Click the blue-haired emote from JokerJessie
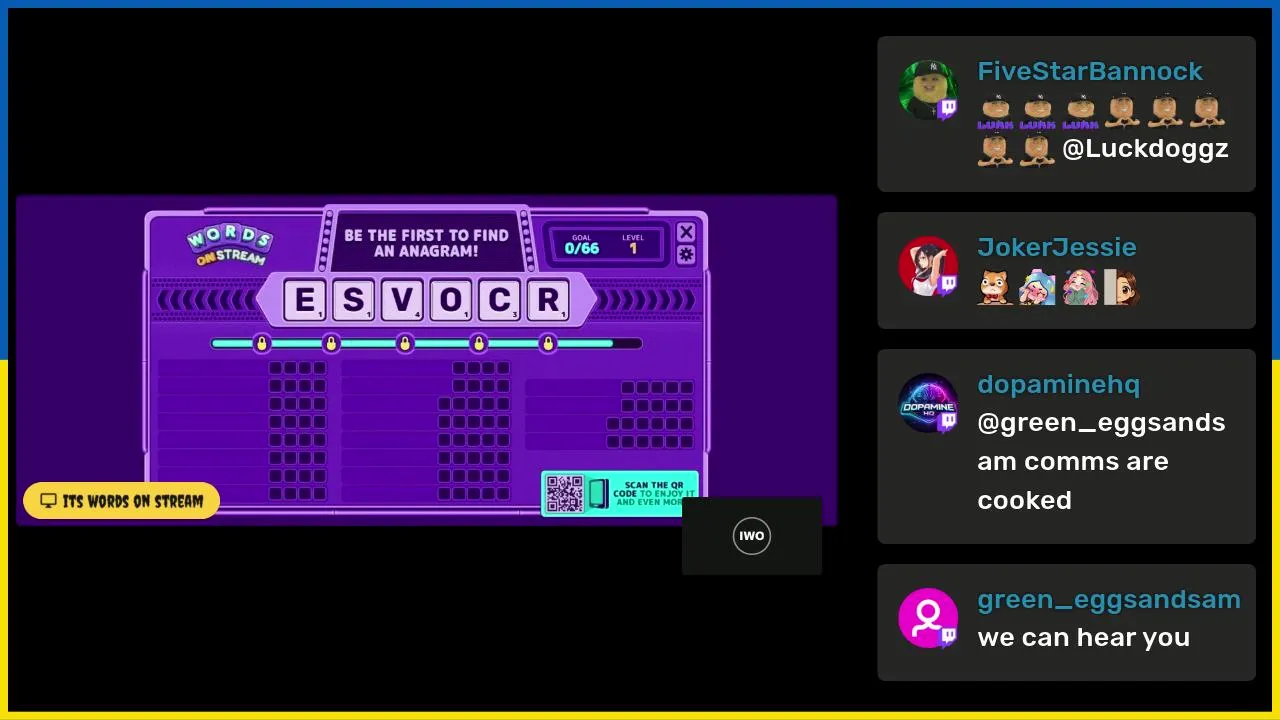This screenshot has width=1280, height=720. tap(1037, 287)
